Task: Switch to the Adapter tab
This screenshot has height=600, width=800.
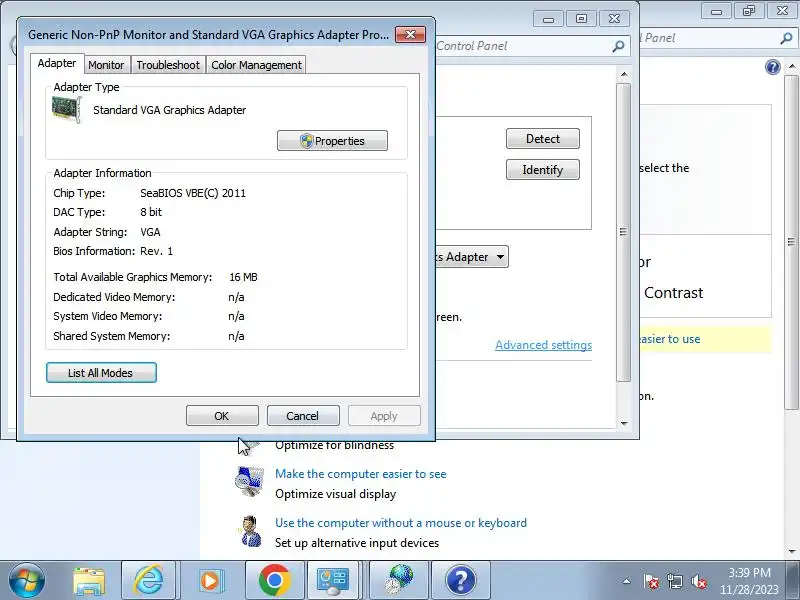Action: click(x=57, y=63)
